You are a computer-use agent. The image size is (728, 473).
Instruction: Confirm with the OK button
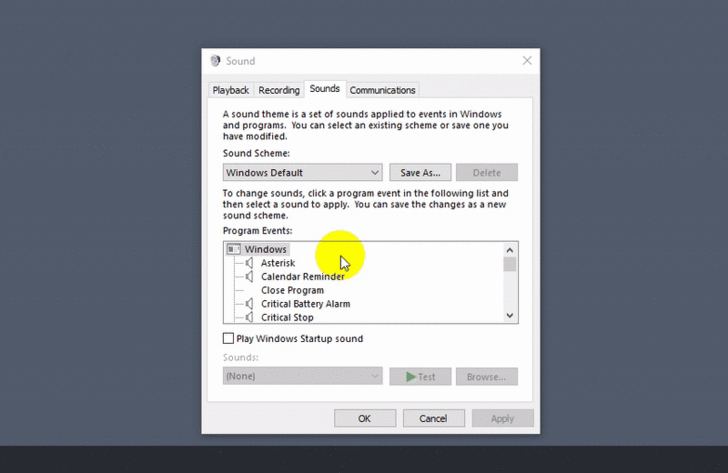pyautogui.click(x=365, y=418)
